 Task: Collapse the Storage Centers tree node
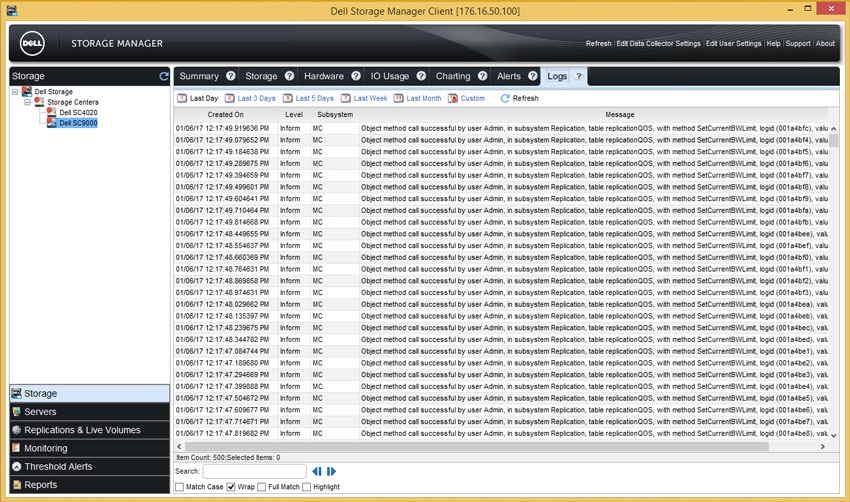[27, 102]
